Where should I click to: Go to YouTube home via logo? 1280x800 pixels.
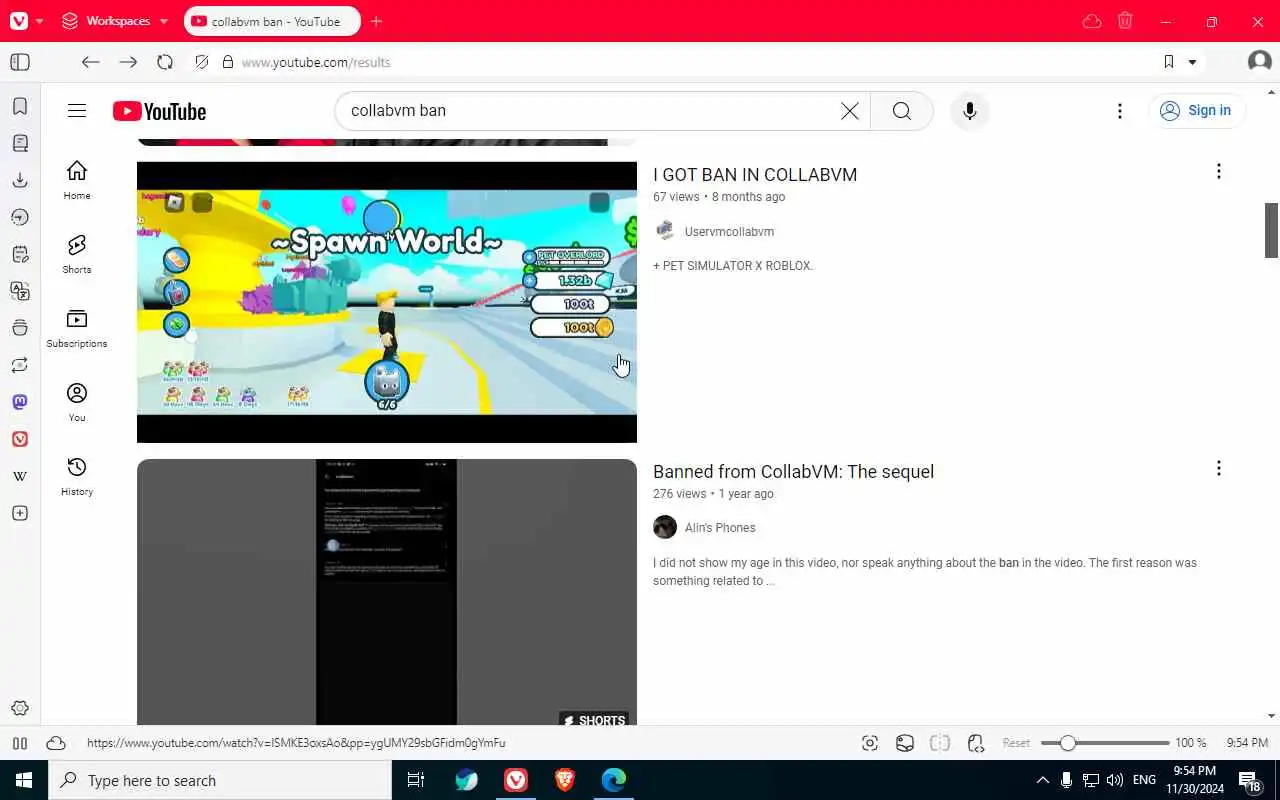point(160,111)
